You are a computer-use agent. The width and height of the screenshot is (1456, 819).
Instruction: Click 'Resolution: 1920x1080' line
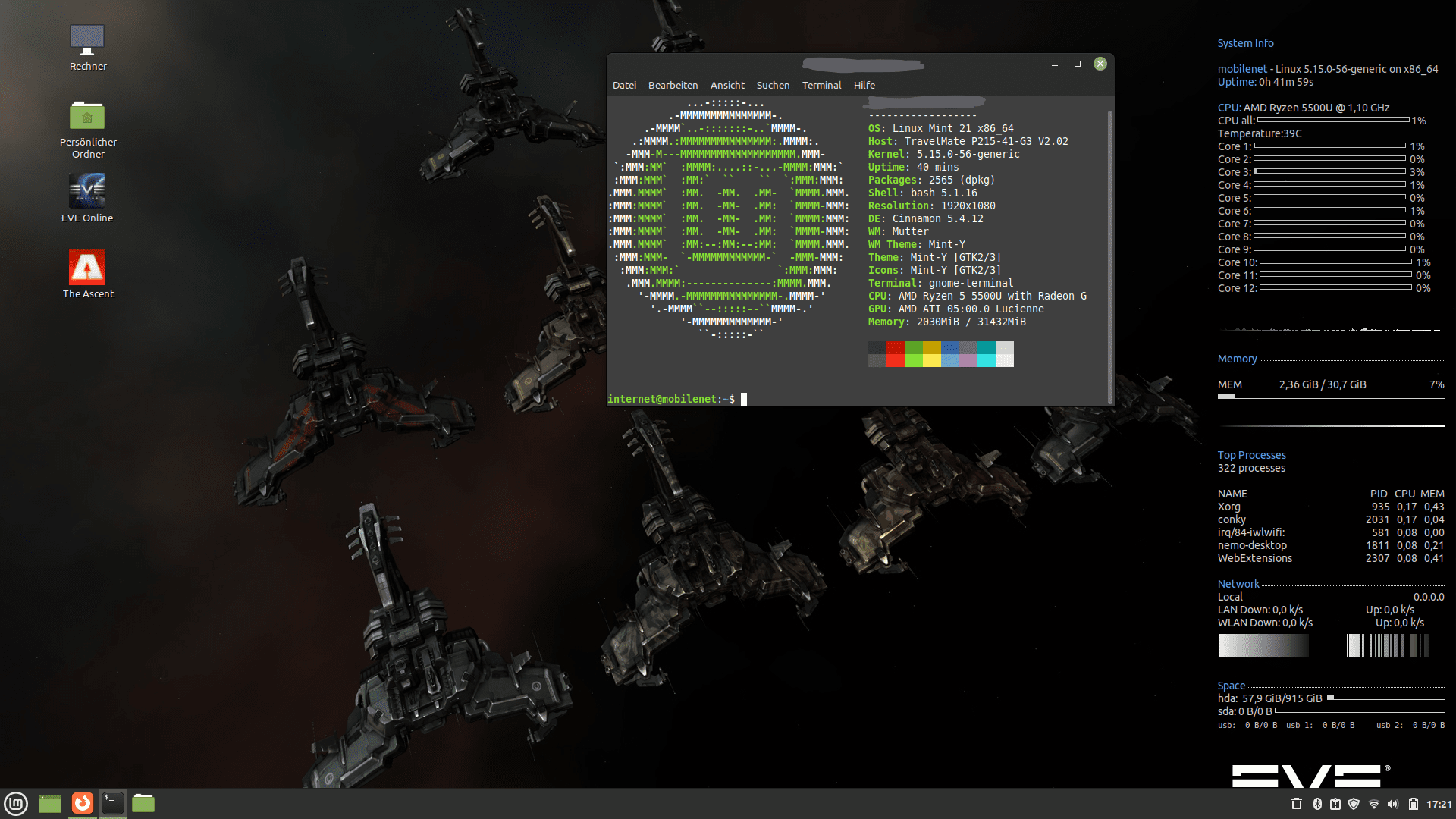[932, 206]
